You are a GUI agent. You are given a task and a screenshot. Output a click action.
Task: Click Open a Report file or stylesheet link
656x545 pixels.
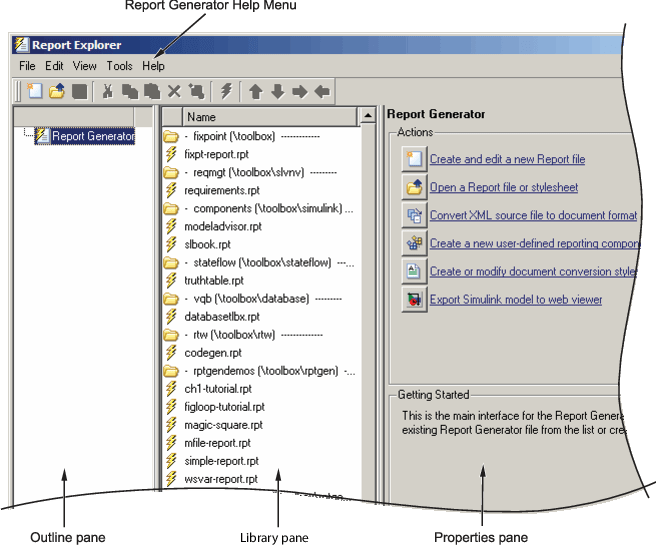point(504,187)
